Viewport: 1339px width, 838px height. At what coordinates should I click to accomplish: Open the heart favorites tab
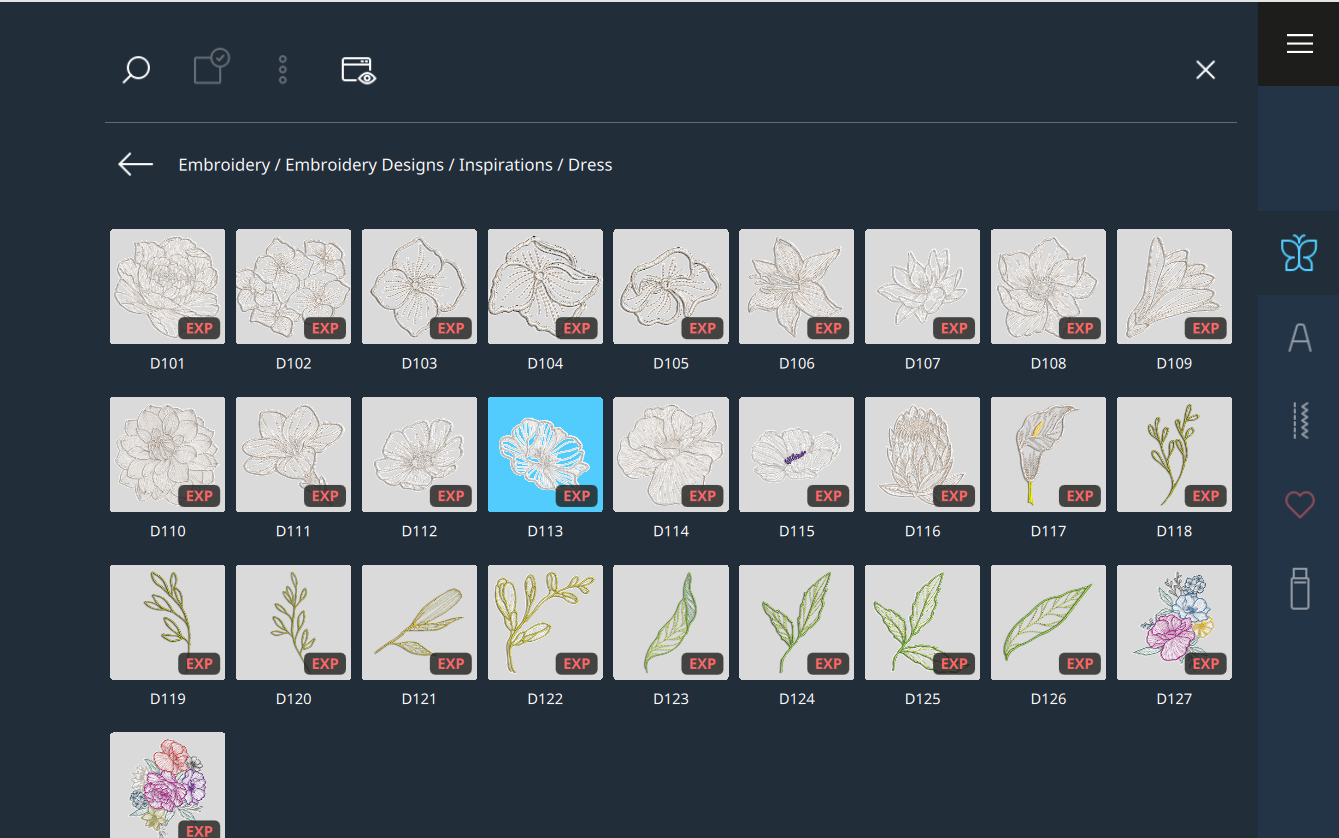1299,505
